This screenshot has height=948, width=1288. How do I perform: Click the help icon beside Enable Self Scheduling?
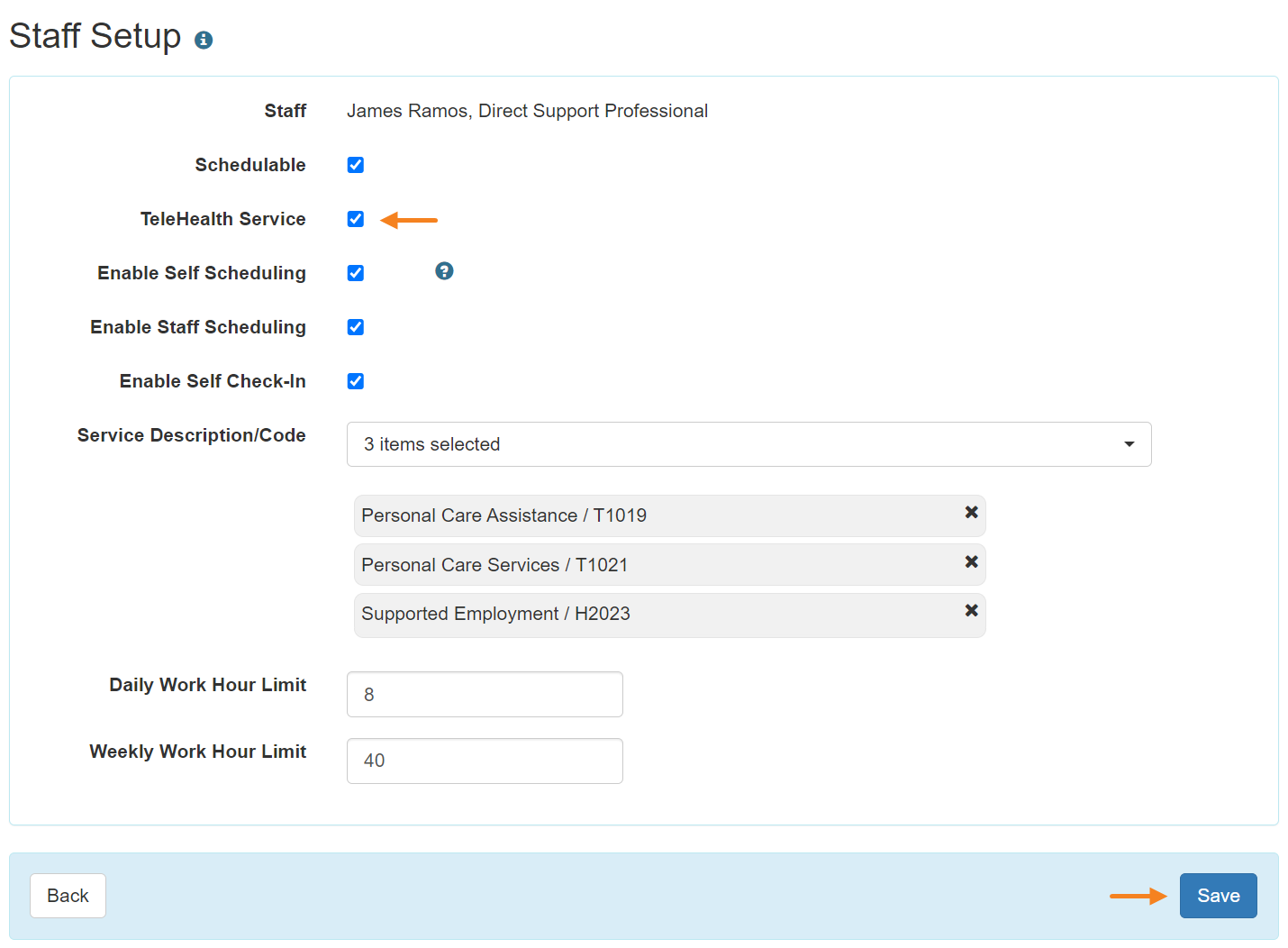(x=444, y=270)
